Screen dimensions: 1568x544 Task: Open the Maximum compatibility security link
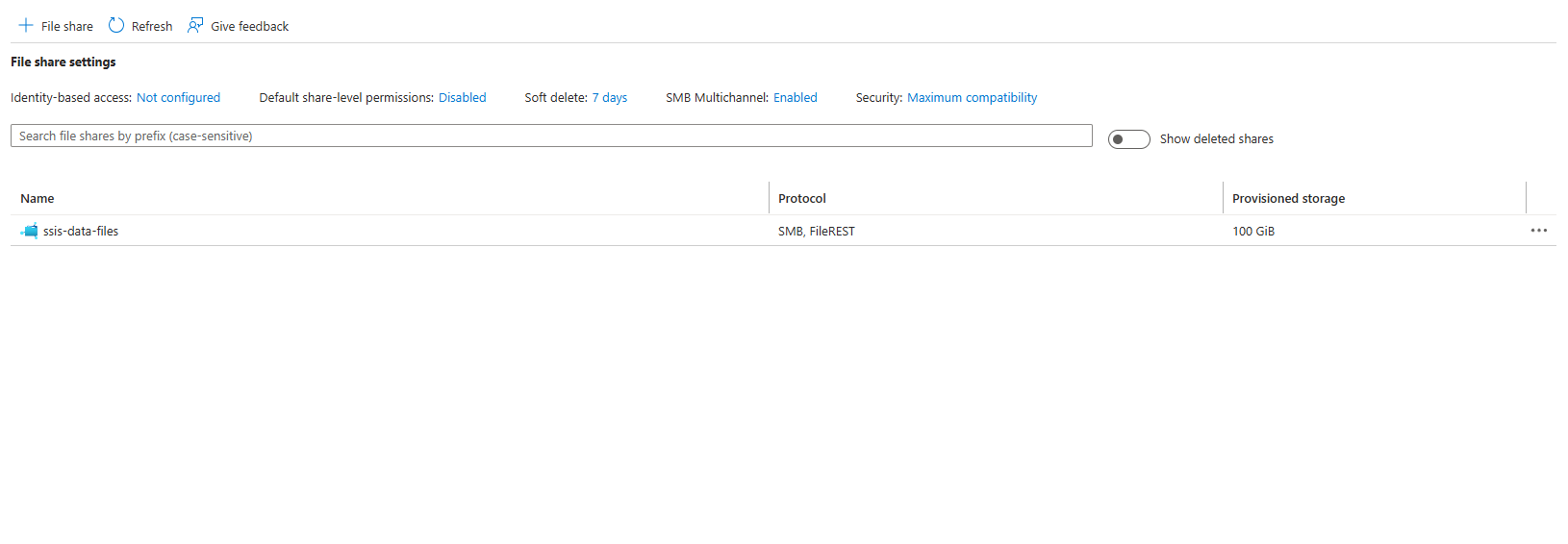coord(973,98)
